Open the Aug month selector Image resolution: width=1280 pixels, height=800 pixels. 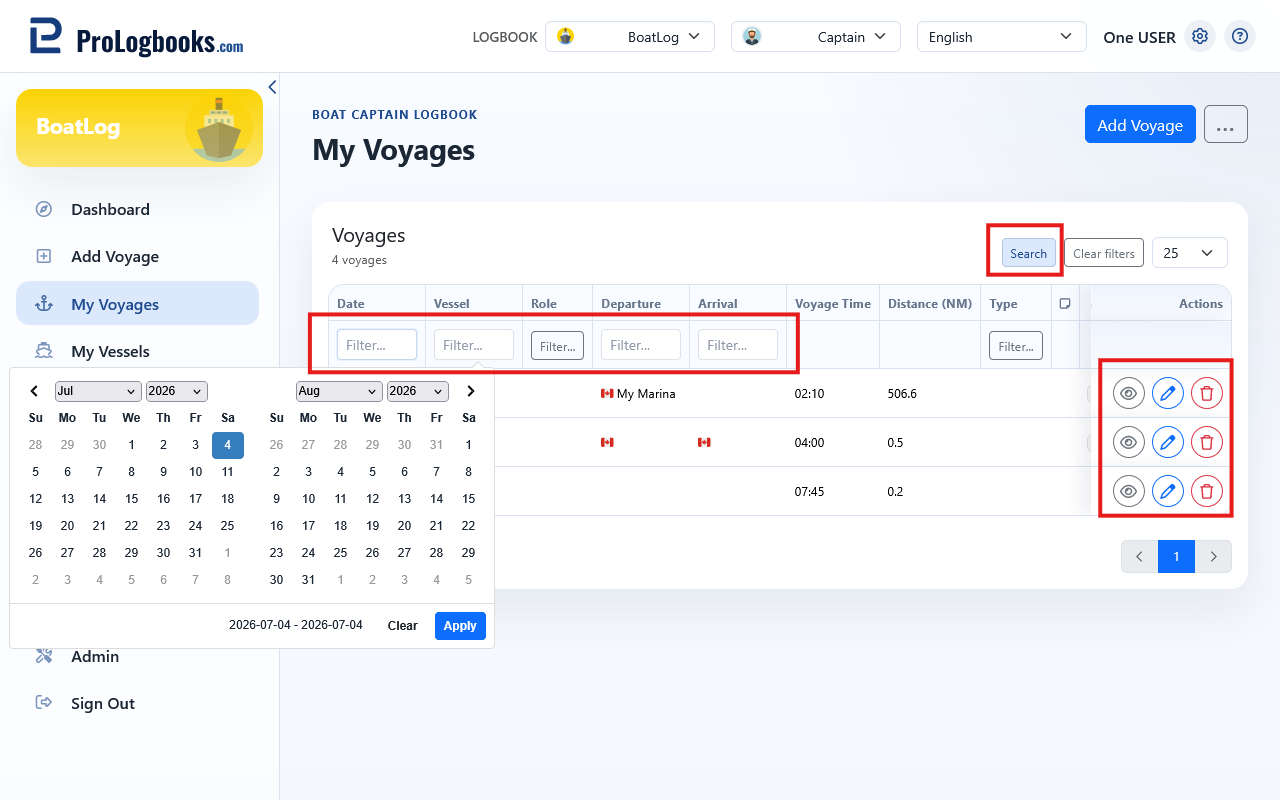click(339, 391)
